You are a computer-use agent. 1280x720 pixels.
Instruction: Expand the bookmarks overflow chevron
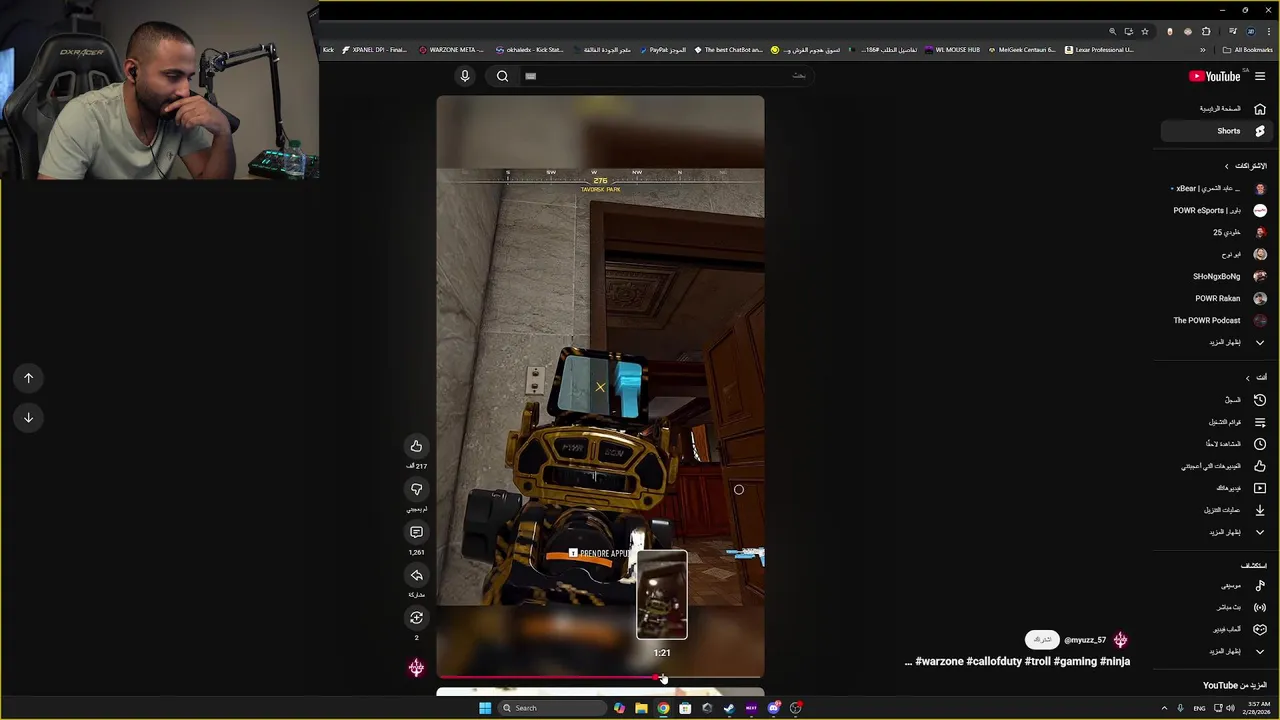1201,50
